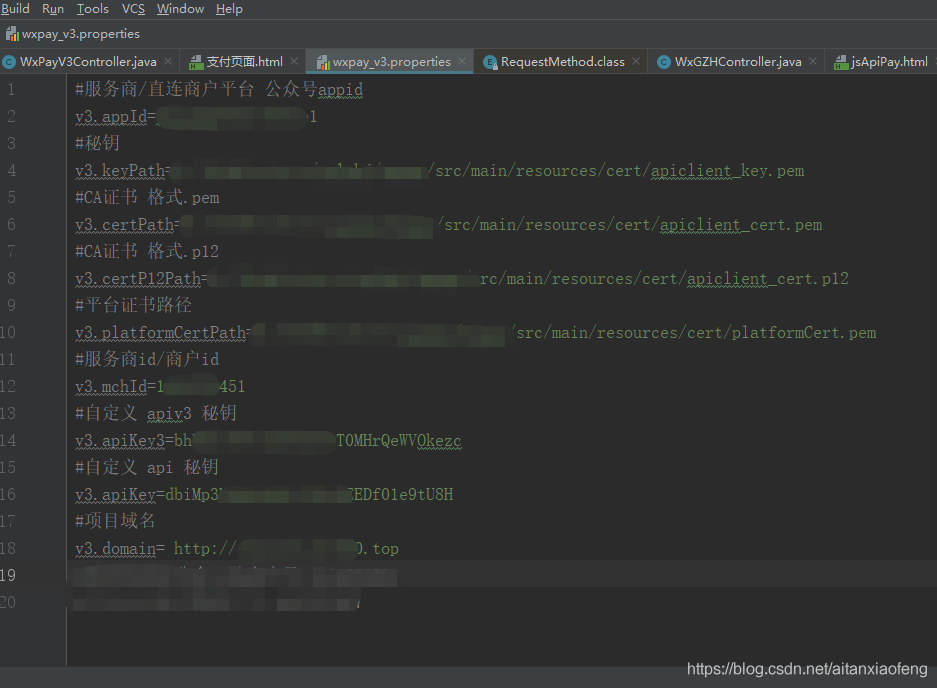Screen dimensions: 937x688
Task: Switch to the RequestMethod.class tab
Action: coord(562,62)
